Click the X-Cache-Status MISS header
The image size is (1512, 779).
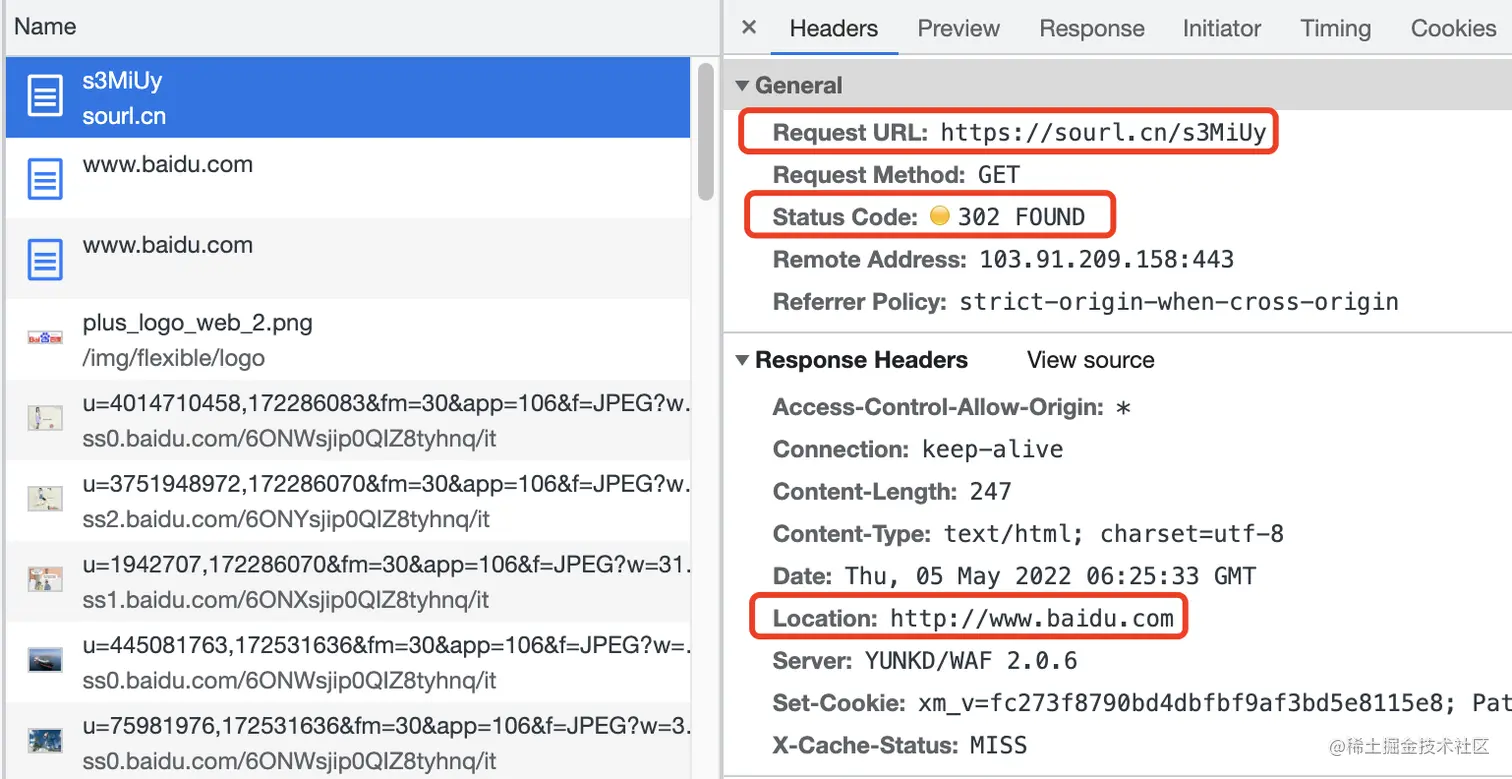900,746
